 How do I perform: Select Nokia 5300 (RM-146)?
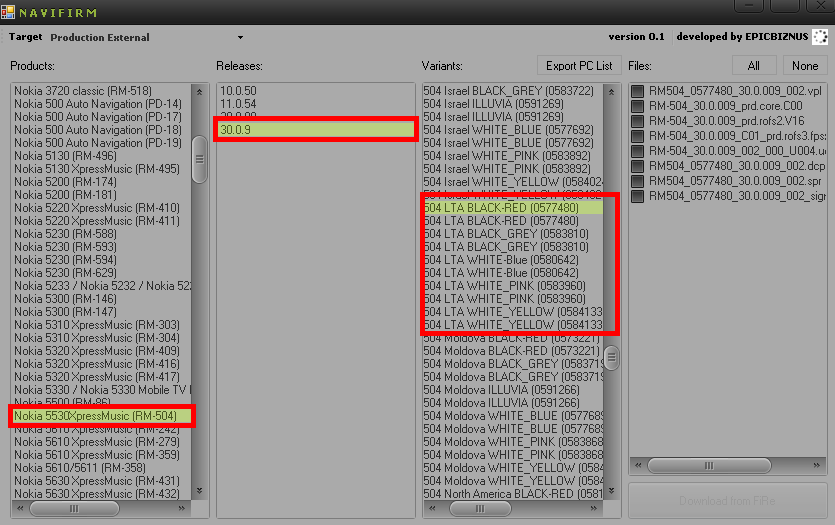pyautogui.click(x=65, y=299)
